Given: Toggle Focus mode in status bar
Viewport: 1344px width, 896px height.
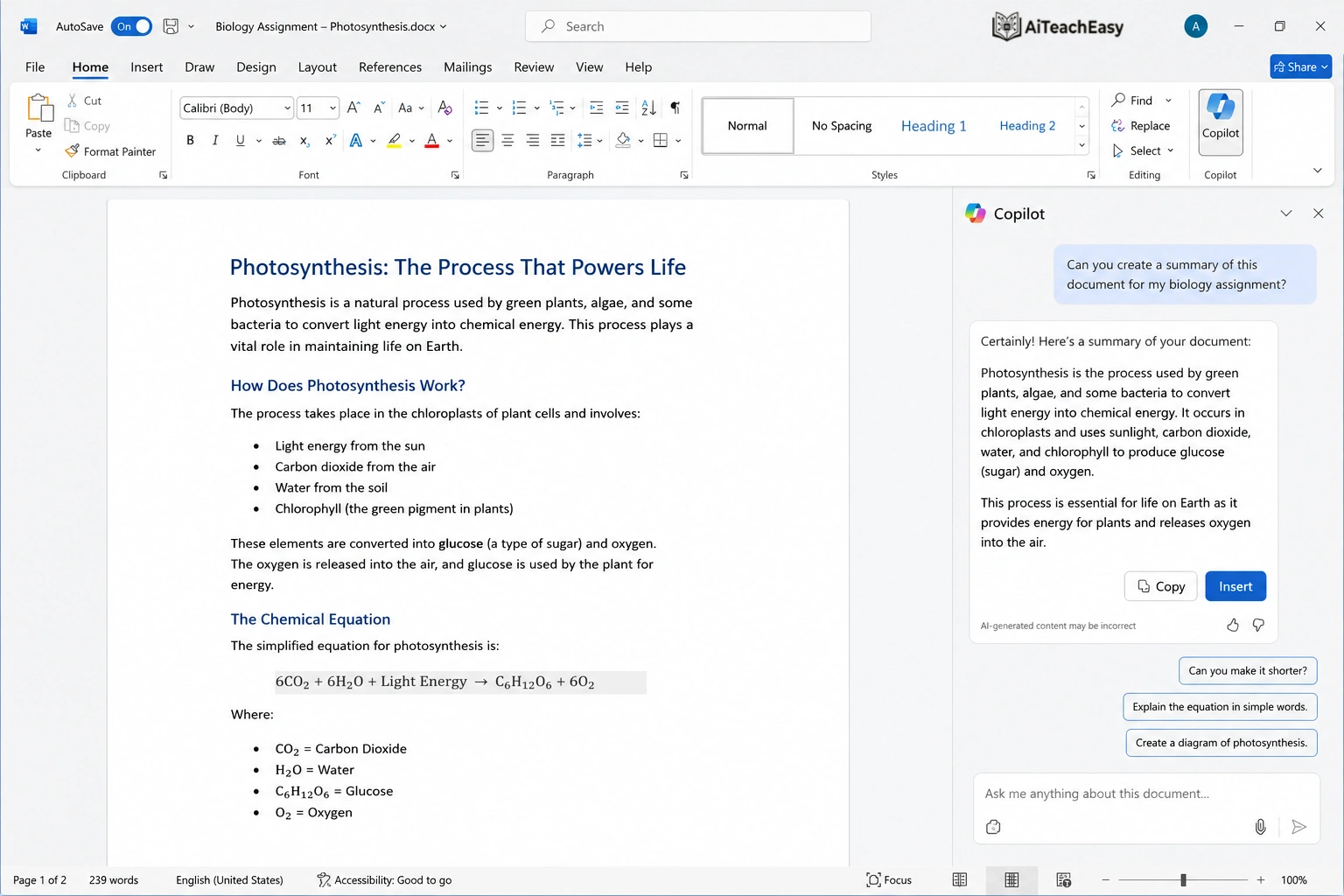Looking at the screenshot, I should tap(889, 880).
